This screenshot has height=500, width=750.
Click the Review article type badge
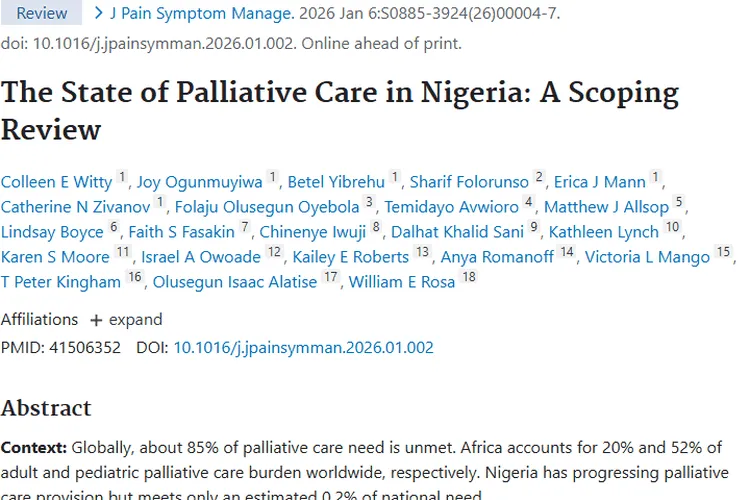[x=41, y=13]
